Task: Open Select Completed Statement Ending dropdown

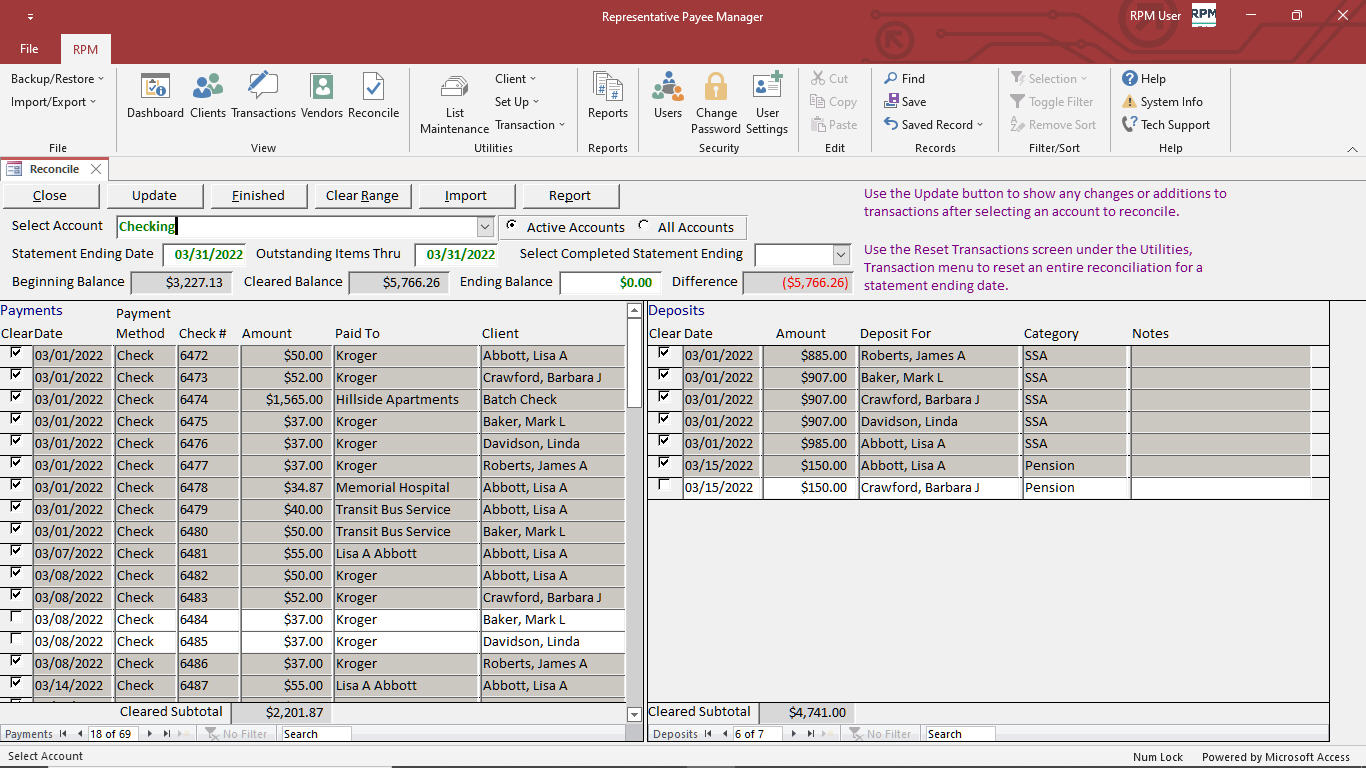Action: click(x=840, y=255)
